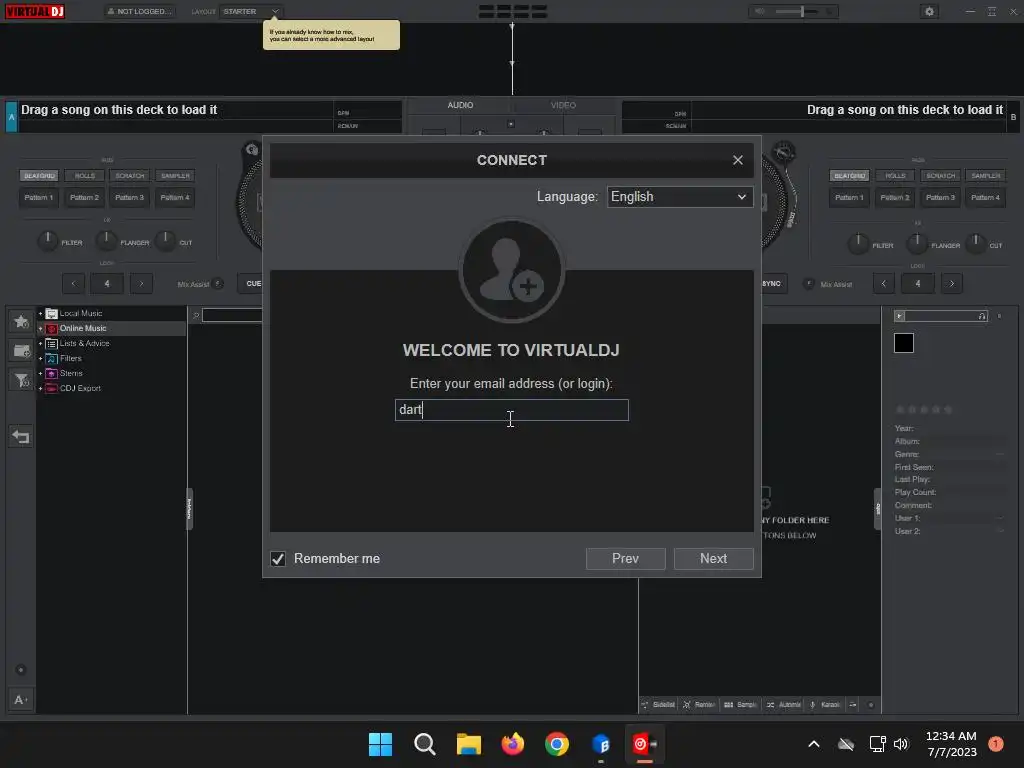Select the Filters tree item

(71, 359)
